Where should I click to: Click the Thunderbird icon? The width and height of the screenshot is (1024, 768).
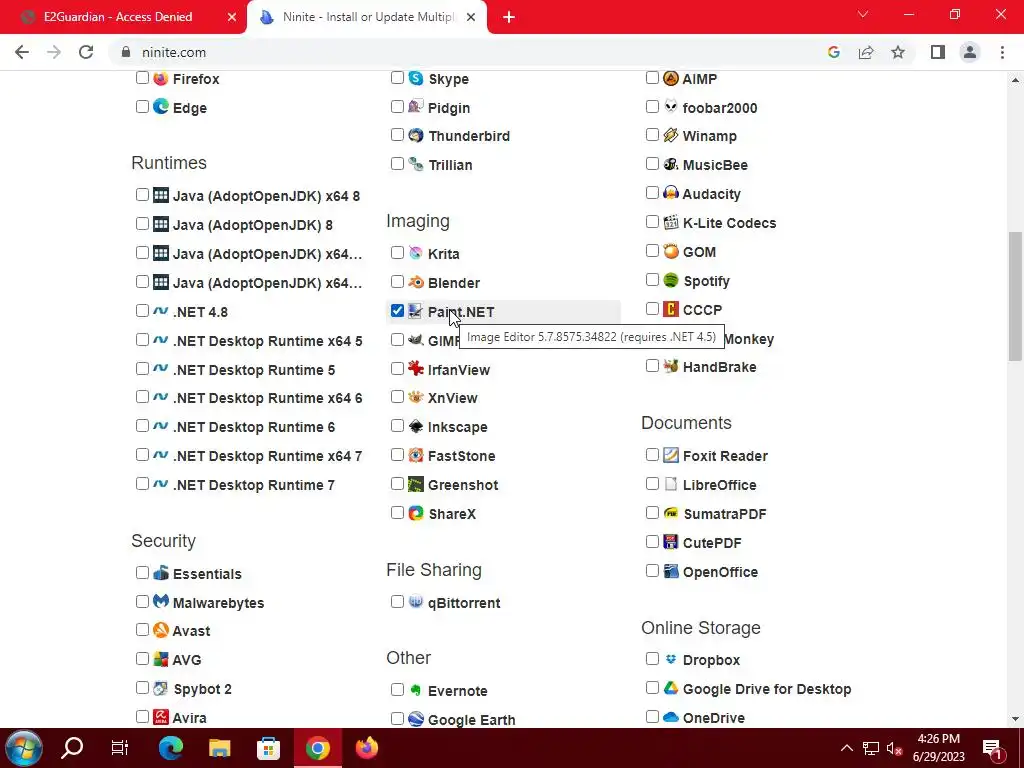[416, 135]
